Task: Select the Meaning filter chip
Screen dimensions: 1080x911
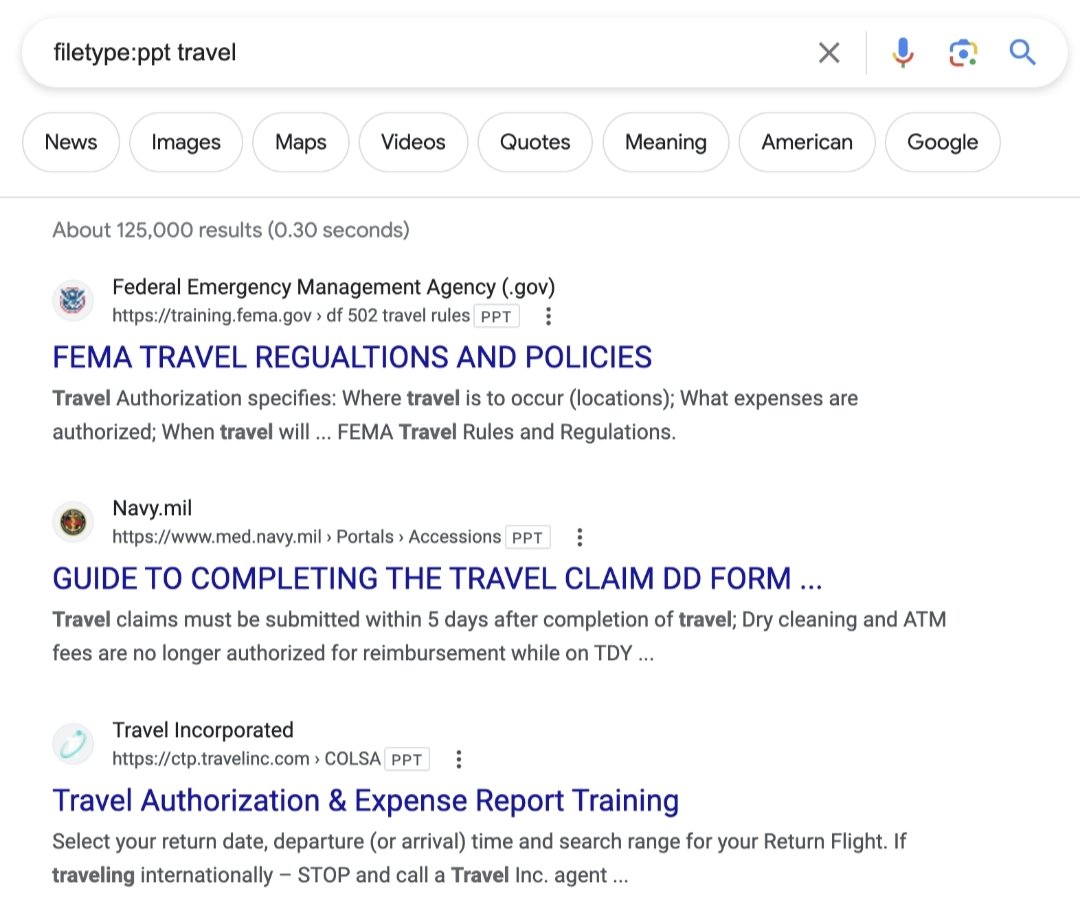Action: coord(665,142)
